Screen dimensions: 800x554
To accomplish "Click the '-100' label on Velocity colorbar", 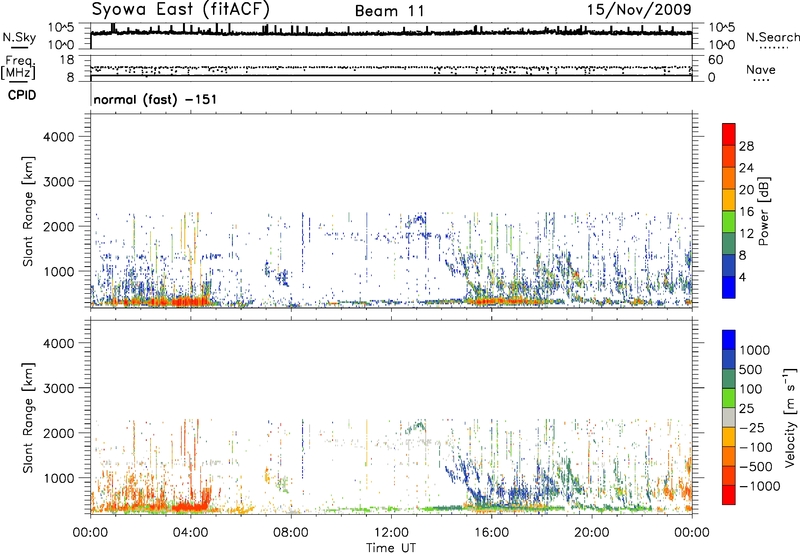I will tap(756, 447).
